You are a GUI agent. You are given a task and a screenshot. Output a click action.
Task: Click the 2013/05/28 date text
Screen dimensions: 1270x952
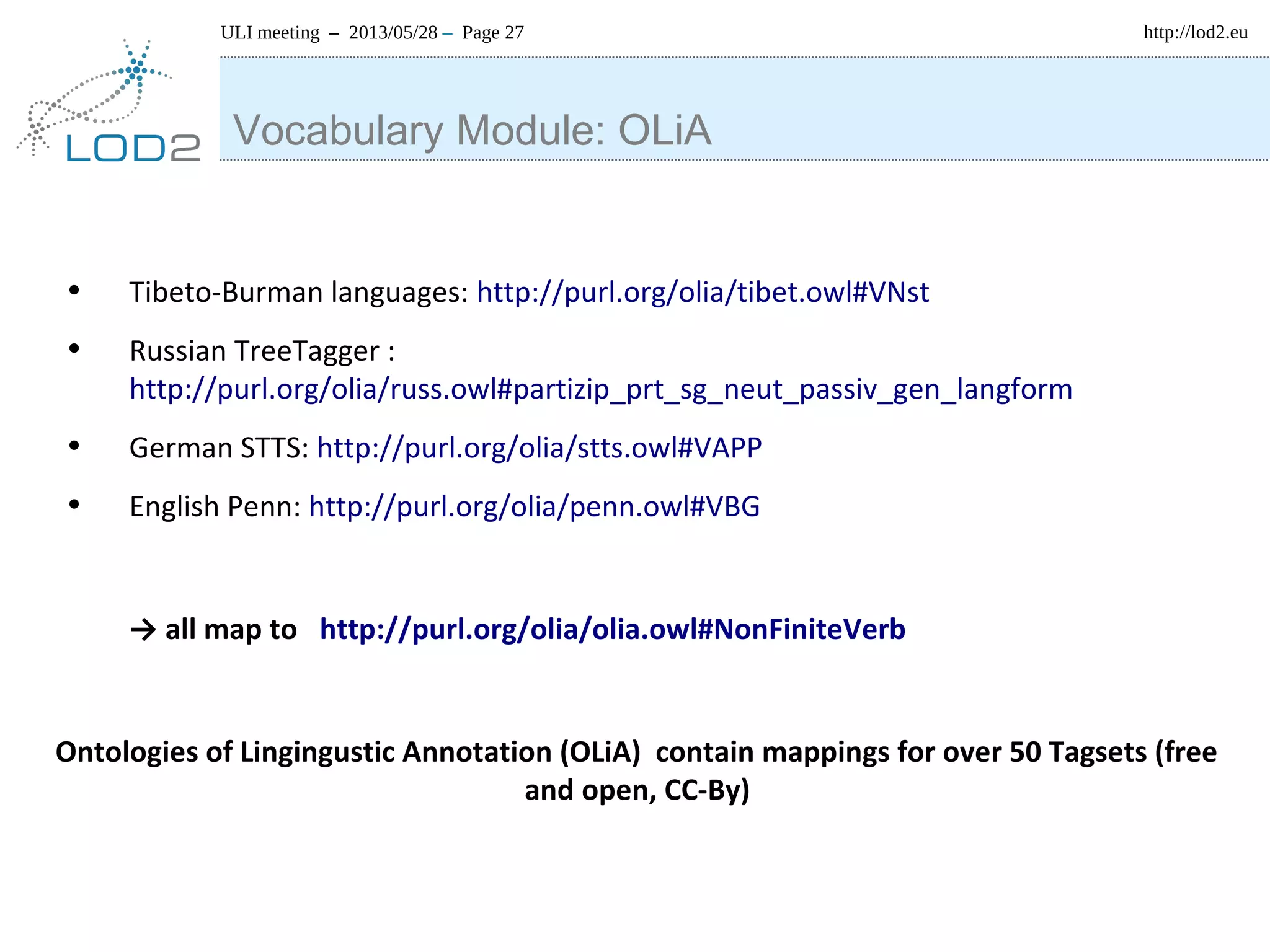click(393, 32)
